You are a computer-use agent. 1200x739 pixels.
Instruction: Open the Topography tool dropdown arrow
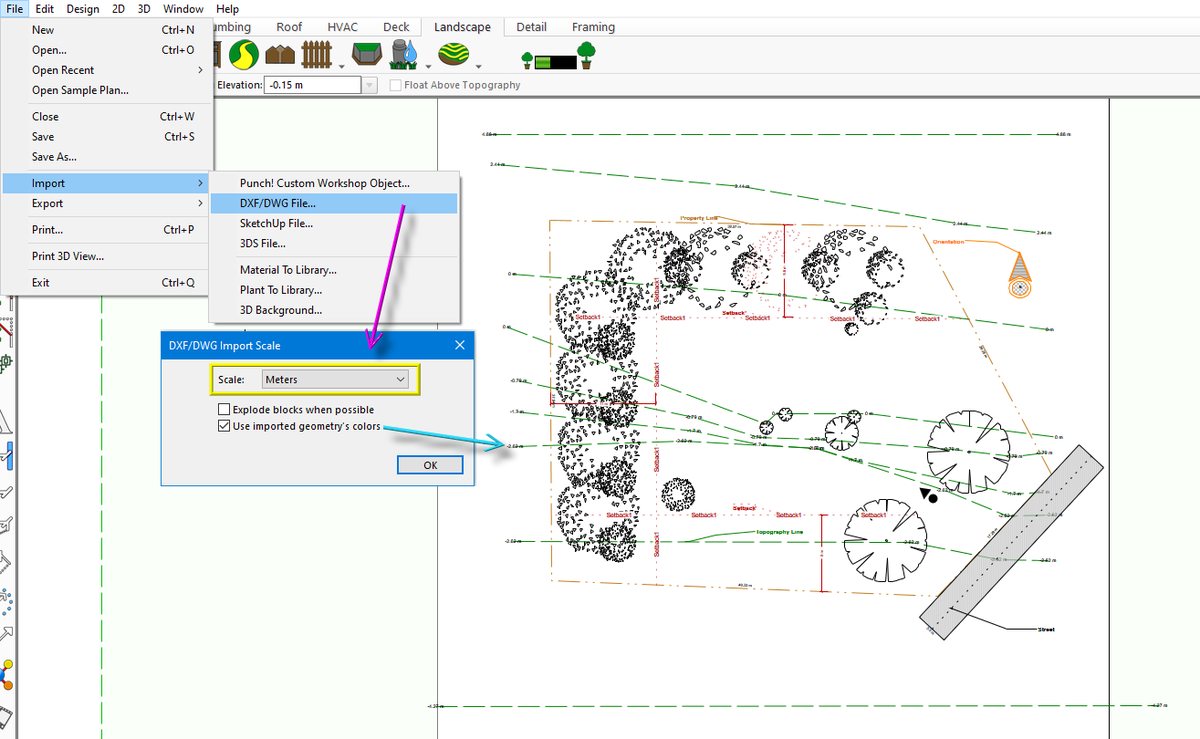click(479, 66)
